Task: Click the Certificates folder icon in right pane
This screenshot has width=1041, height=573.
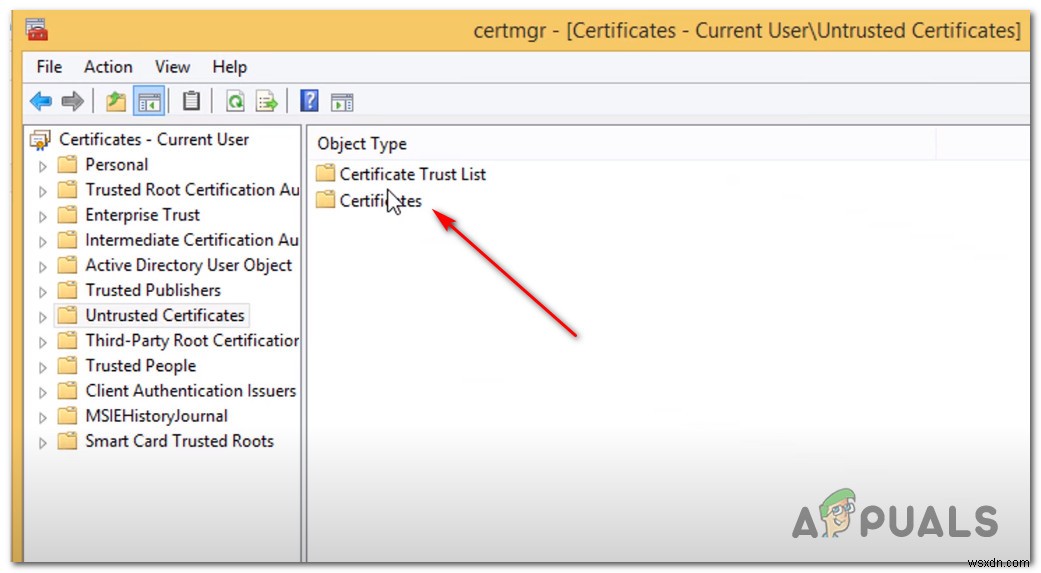Action: [x=325, y=199]
